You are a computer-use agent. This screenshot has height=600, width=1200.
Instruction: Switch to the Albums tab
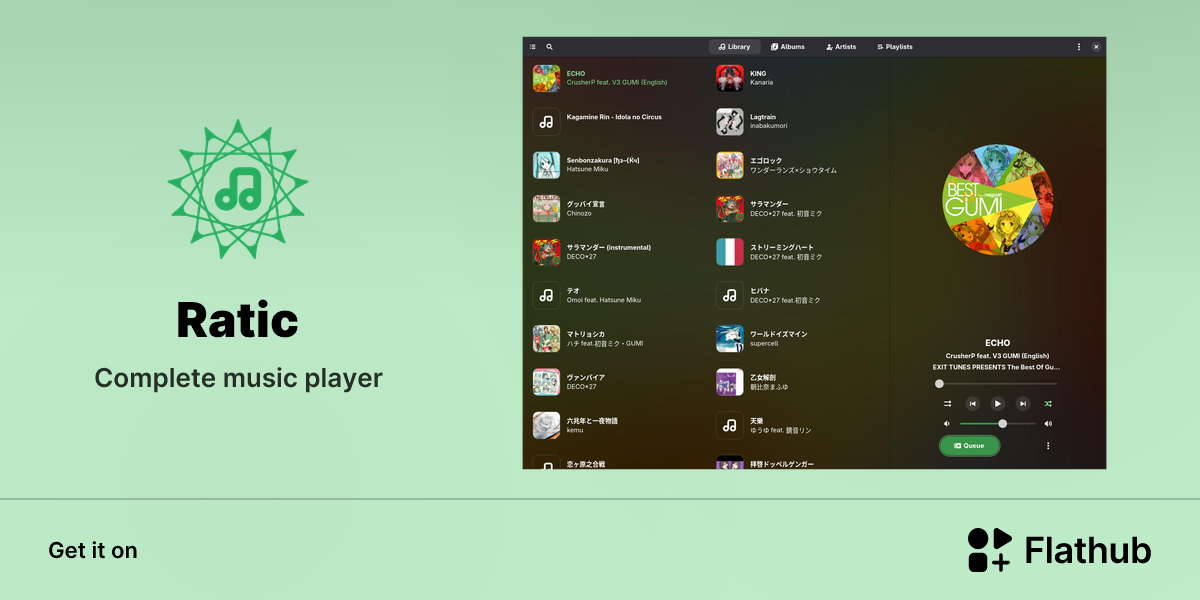pos(788,47)
